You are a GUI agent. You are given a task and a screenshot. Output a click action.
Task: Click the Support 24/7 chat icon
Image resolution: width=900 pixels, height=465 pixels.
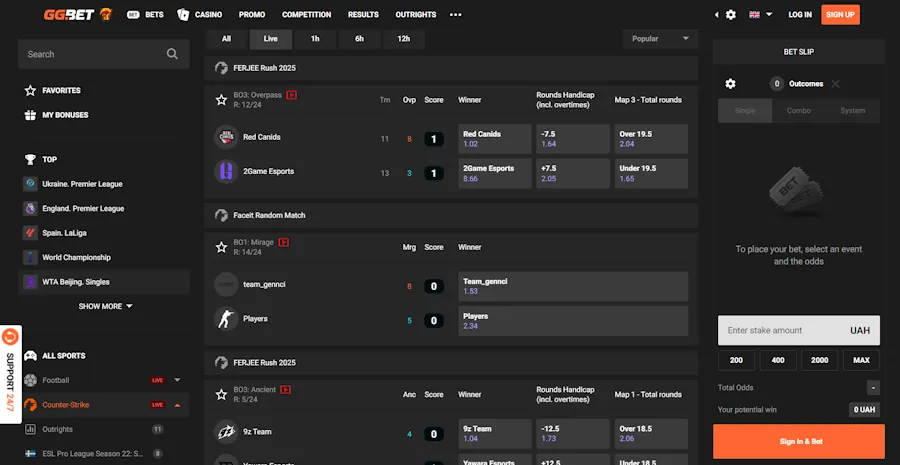coord(11,339)
